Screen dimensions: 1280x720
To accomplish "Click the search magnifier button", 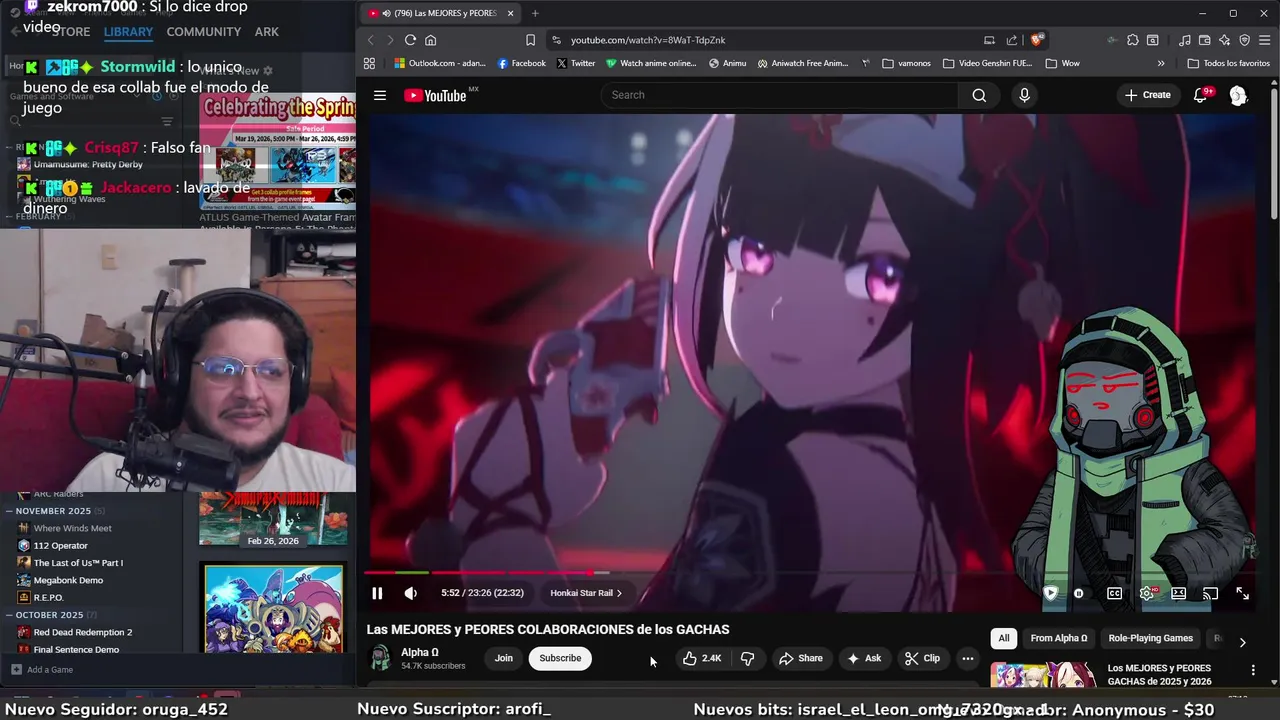I will 979,95.
